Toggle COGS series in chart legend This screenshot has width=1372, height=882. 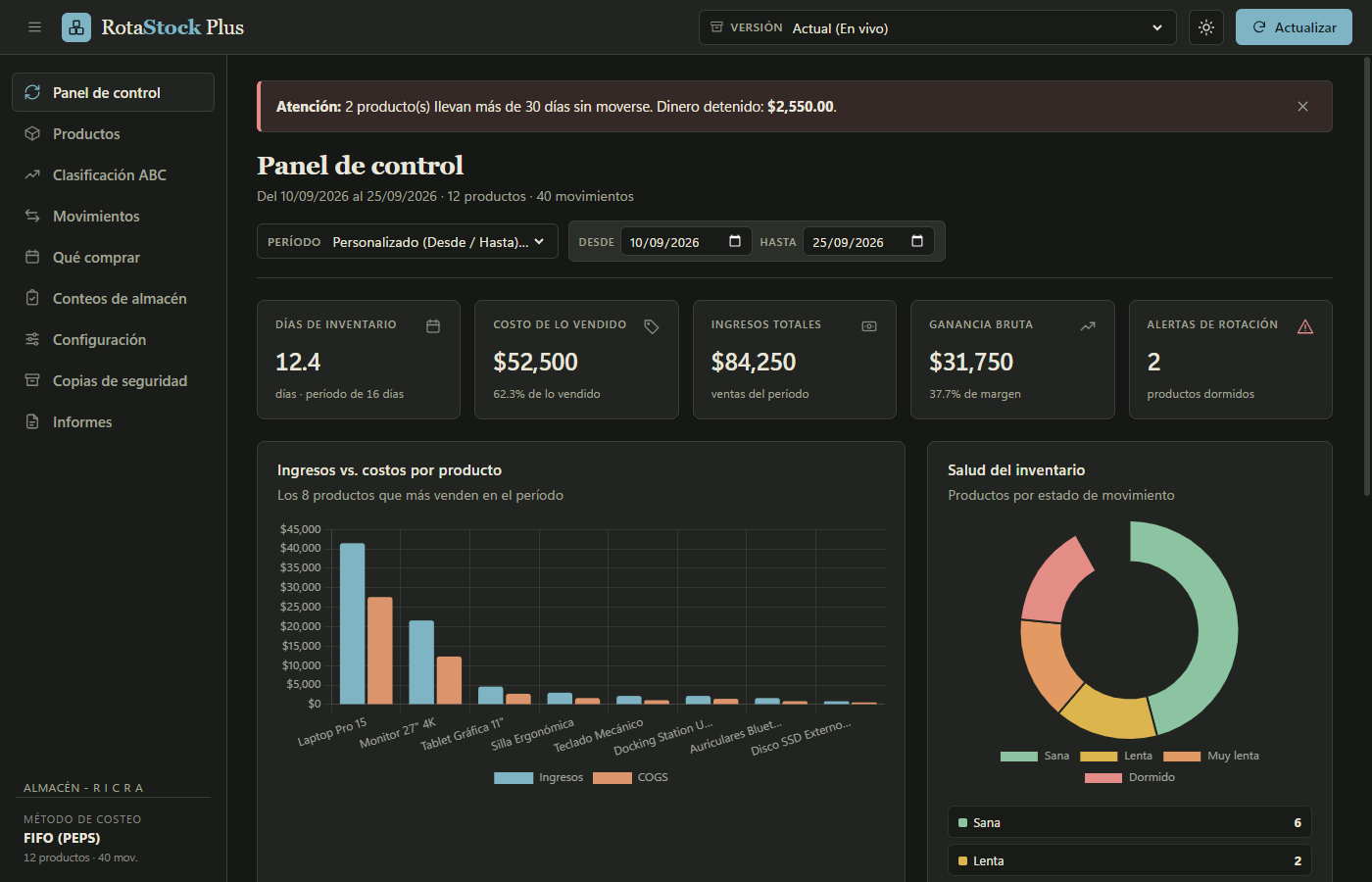click(x=631, y=777)
